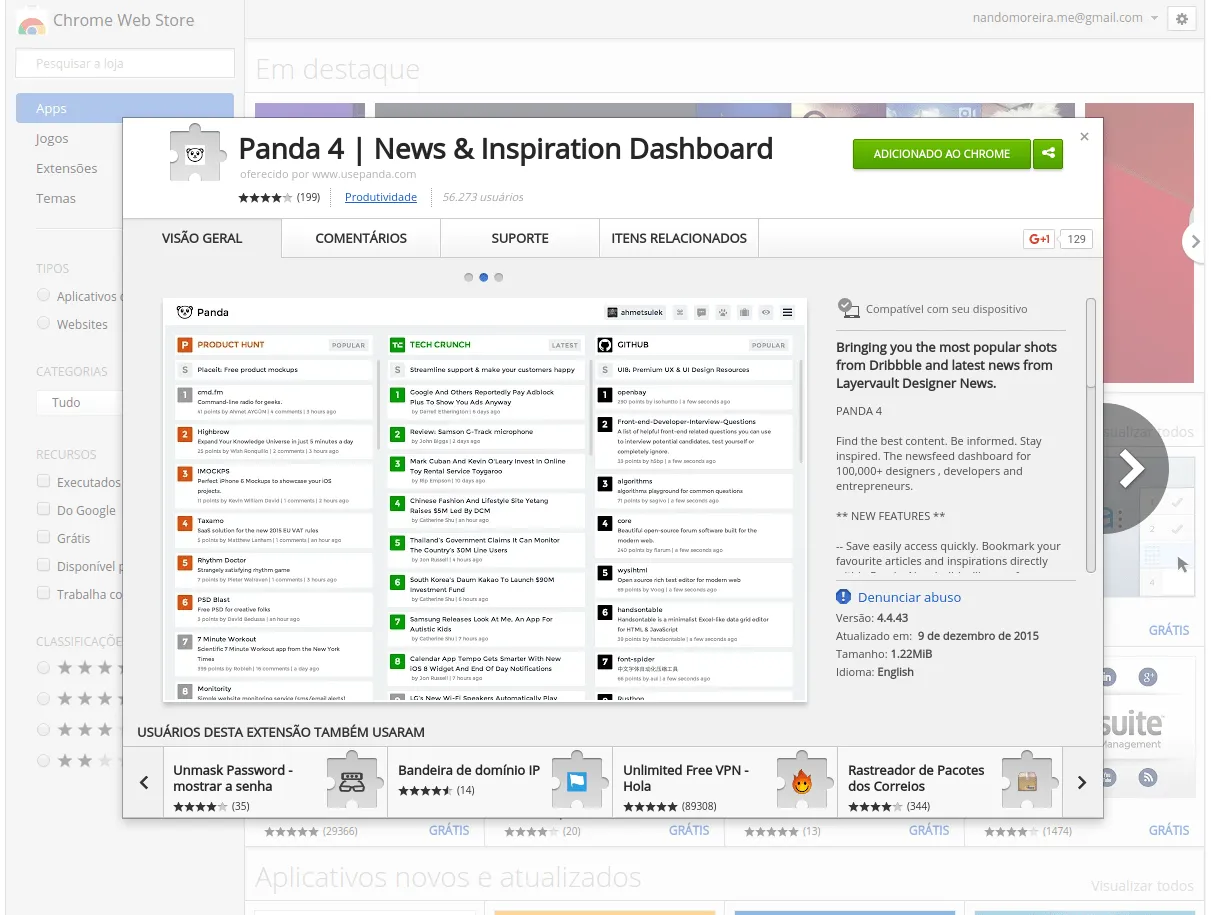This screenshot has height=915, width=1211.
Task: Open the Suporte tab
Action: pyautogui.click(x=520, y=238)
